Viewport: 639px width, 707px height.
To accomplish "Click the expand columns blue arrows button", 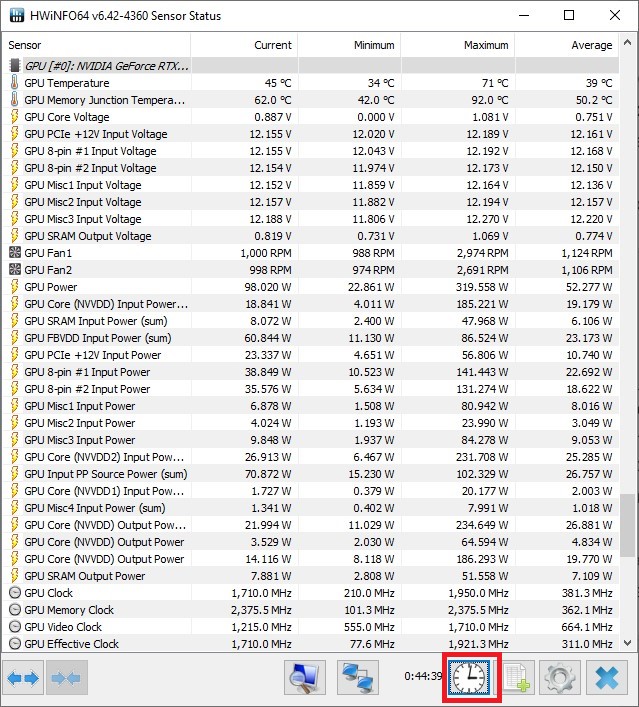I will (23, 678).
